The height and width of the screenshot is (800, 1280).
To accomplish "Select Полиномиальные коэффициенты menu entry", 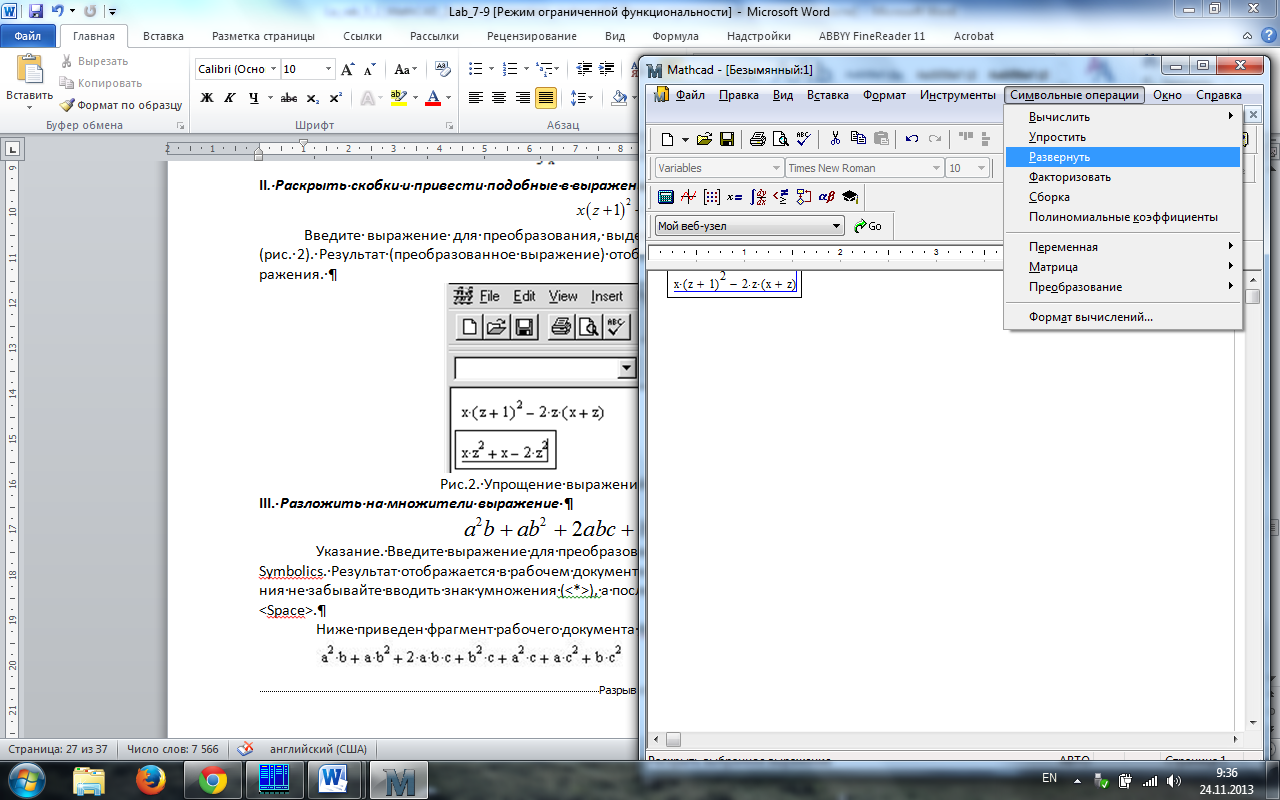I will pyautogui.click(x=1123, y=217).
